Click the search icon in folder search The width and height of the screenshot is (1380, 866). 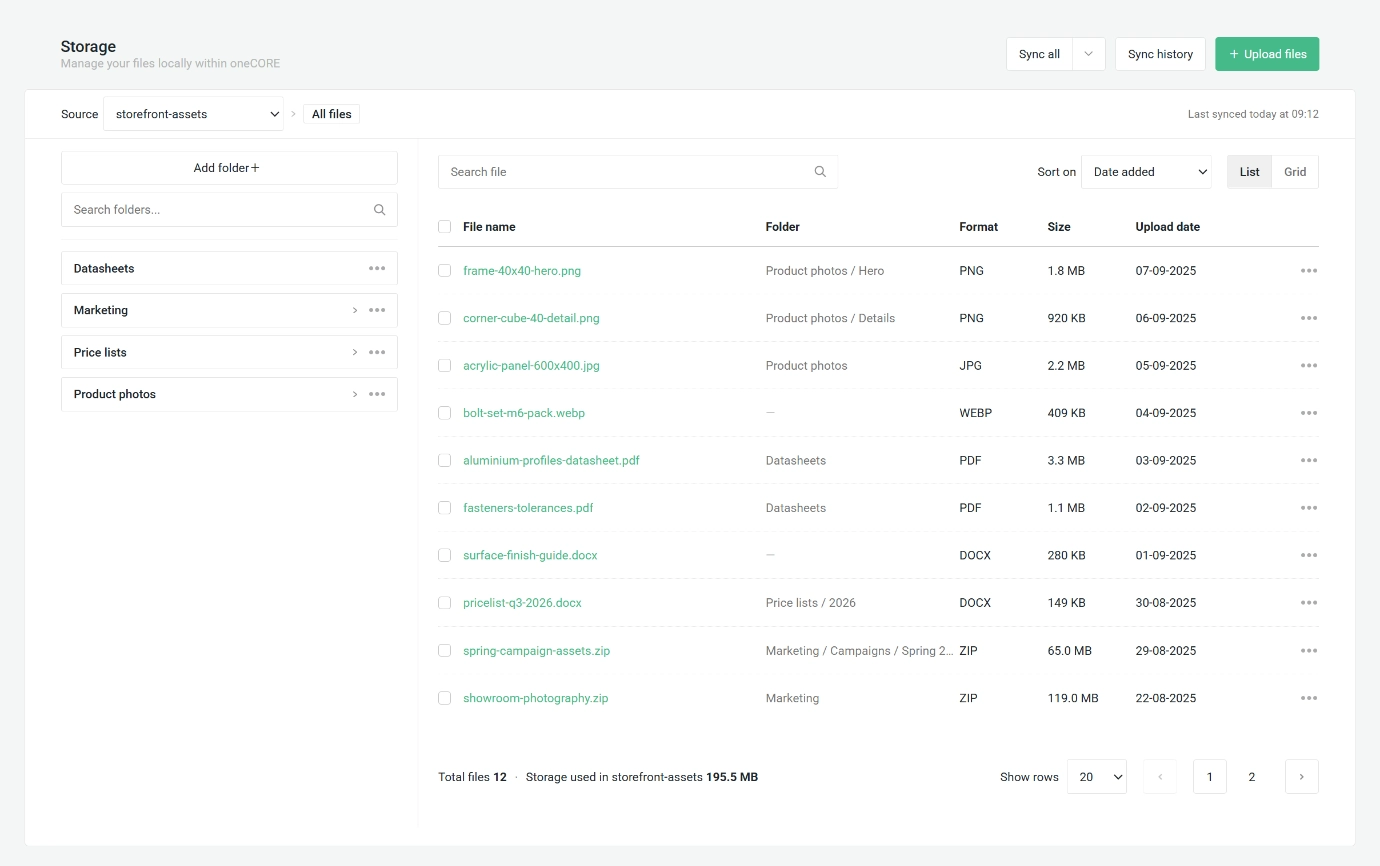[x=380, y=210]
